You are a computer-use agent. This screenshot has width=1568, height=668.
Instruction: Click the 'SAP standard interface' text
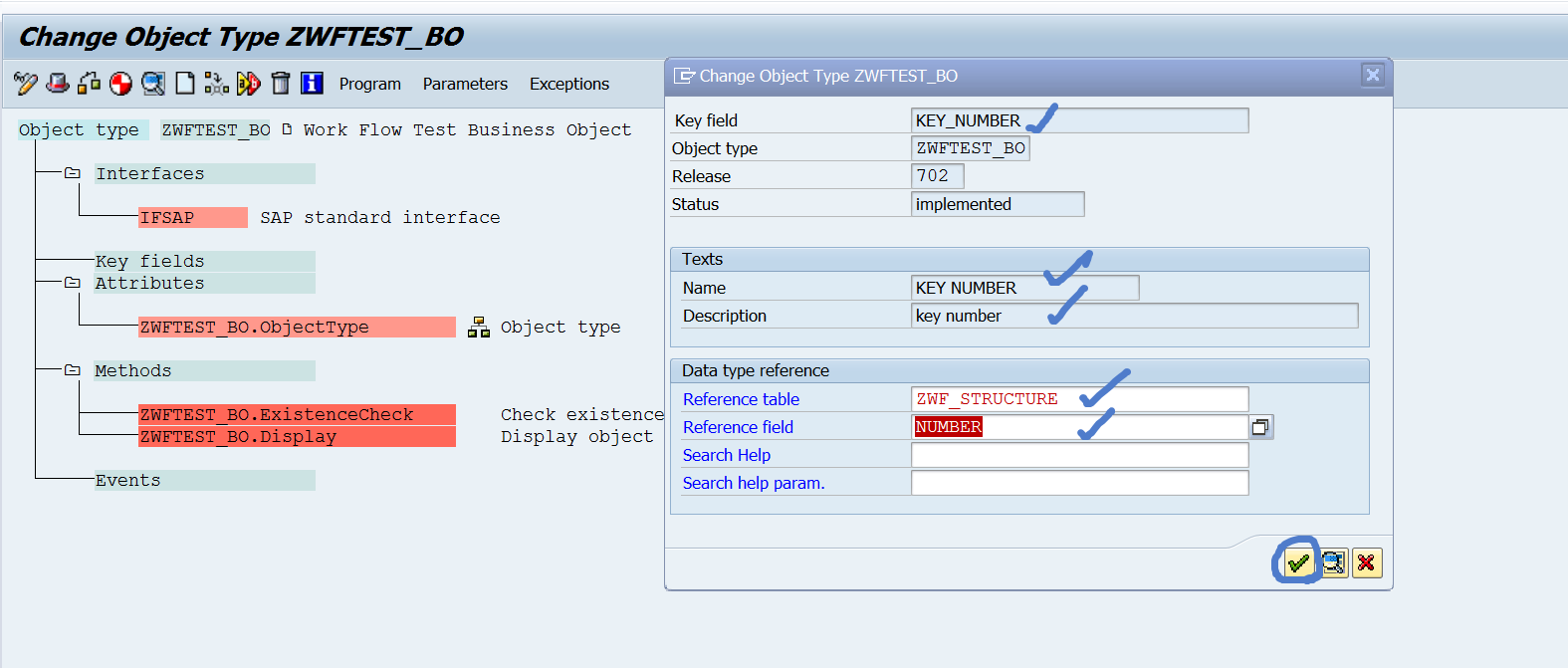380,217
